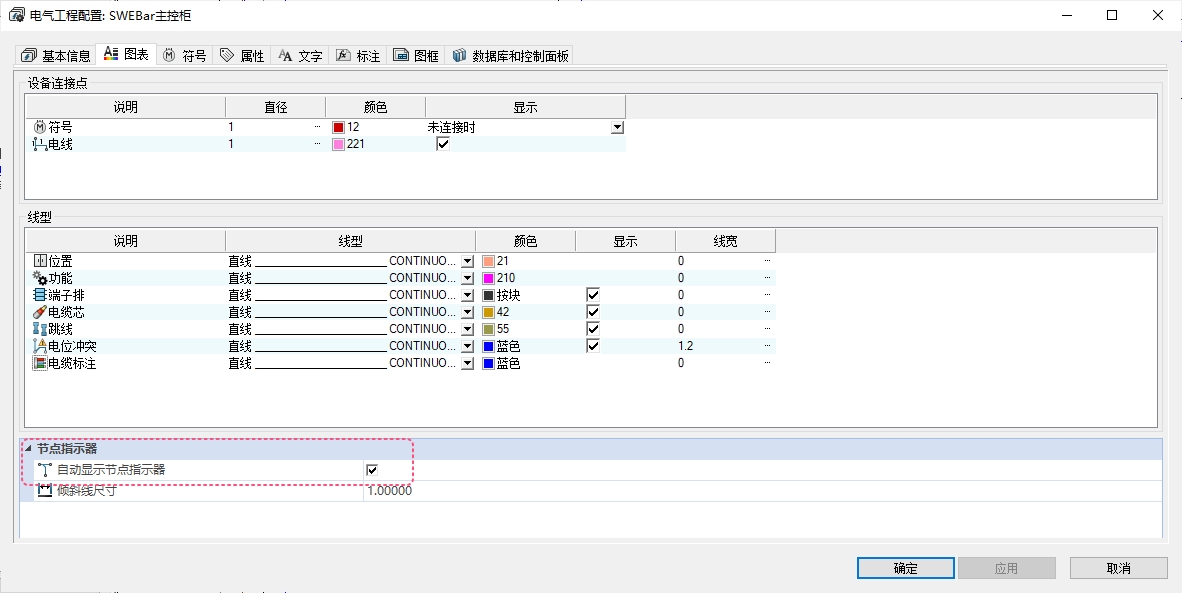Select the 跳线 row icon
1182x593 pixels.
click(40, 329)
